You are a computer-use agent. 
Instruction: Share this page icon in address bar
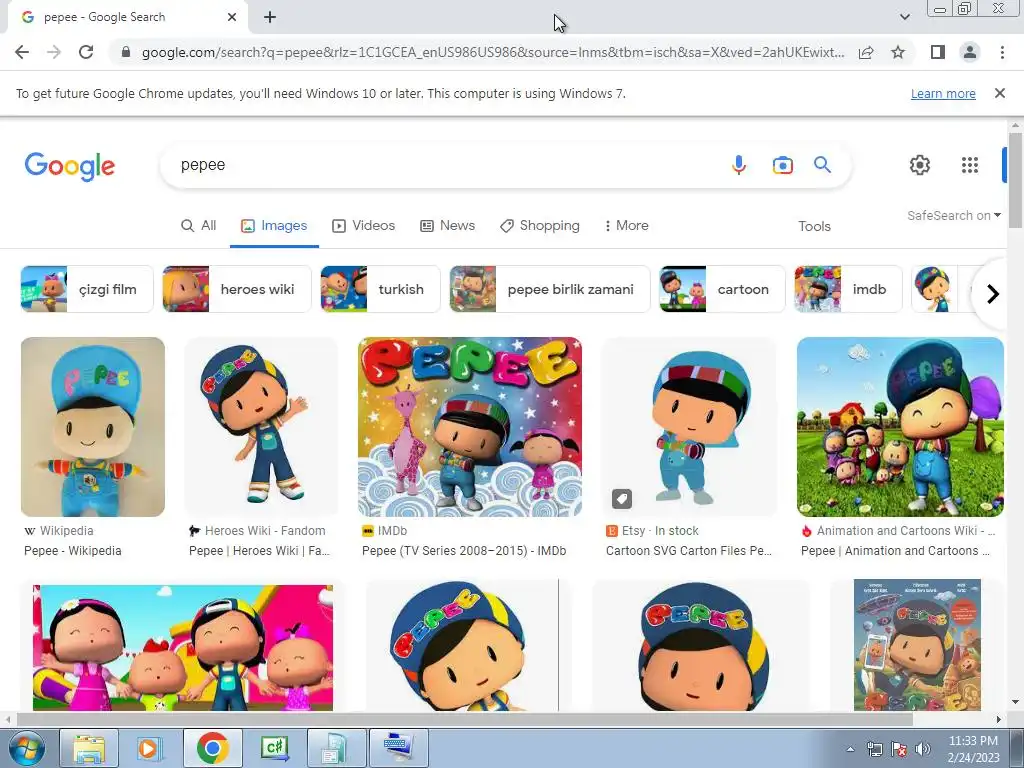tap(866, 52)
